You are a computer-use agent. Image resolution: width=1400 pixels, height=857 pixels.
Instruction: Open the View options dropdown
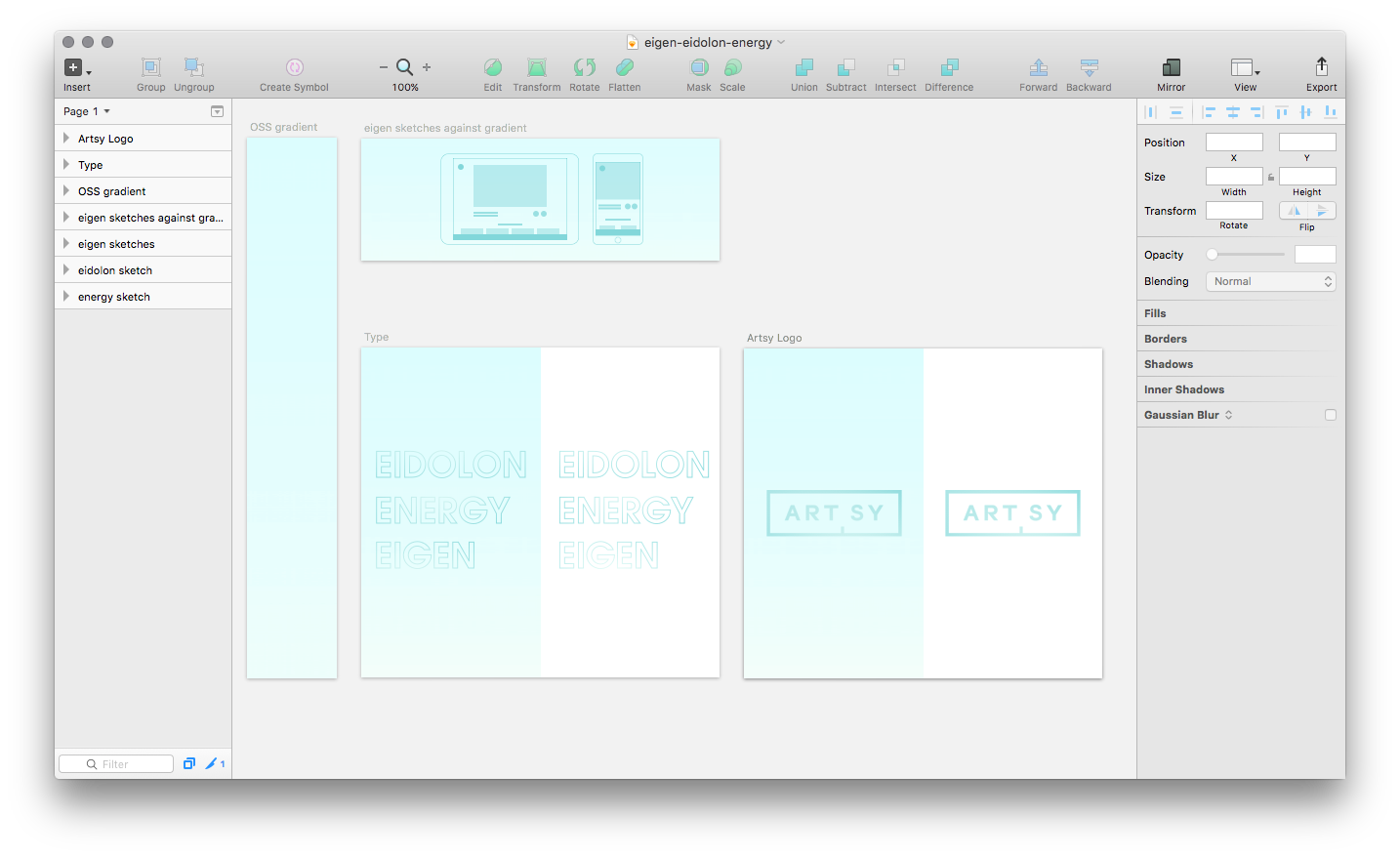(x=1245, y=67)
